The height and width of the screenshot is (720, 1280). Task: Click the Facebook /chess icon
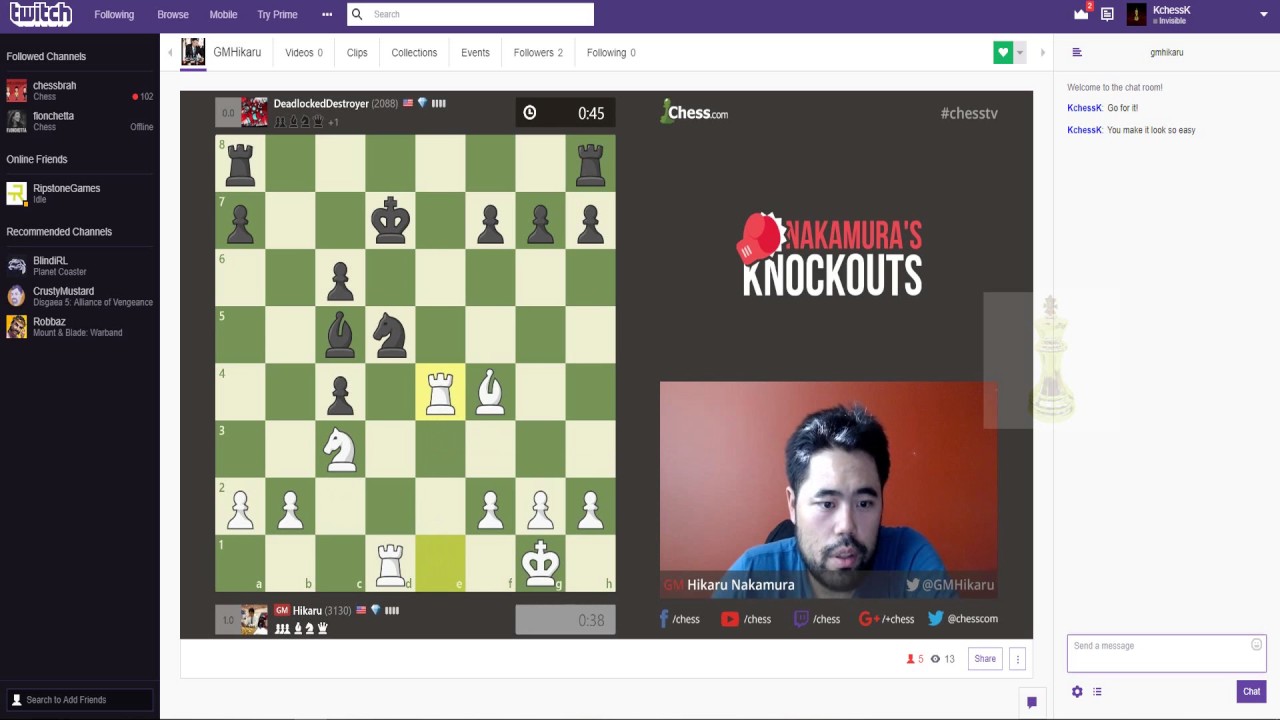pos(664,619)
